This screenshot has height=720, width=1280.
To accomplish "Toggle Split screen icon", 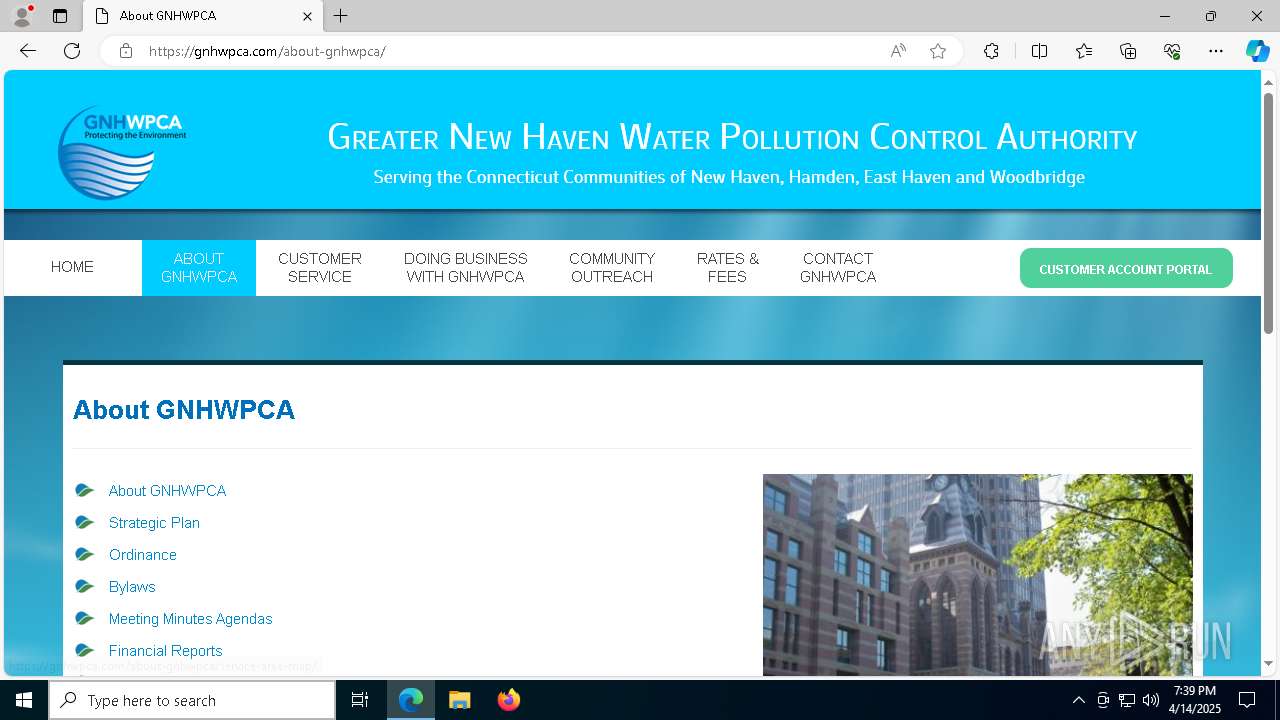I will [1039, 51].
